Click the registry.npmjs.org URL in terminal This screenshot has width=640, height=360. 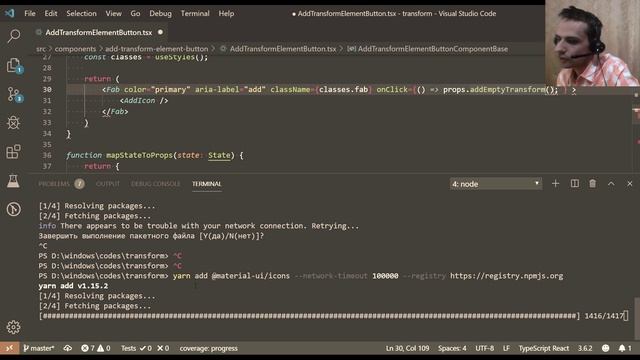[x=507, y=276]
